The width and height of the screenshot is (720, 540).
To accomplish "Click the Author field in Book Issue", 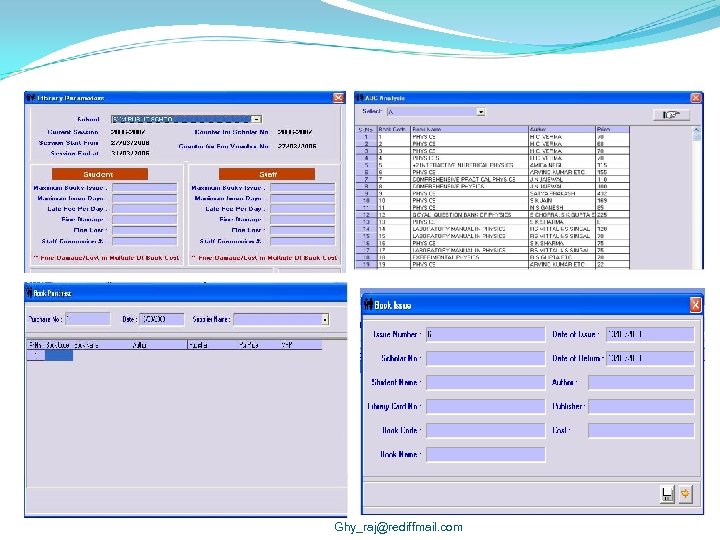I will pos(641,382).
